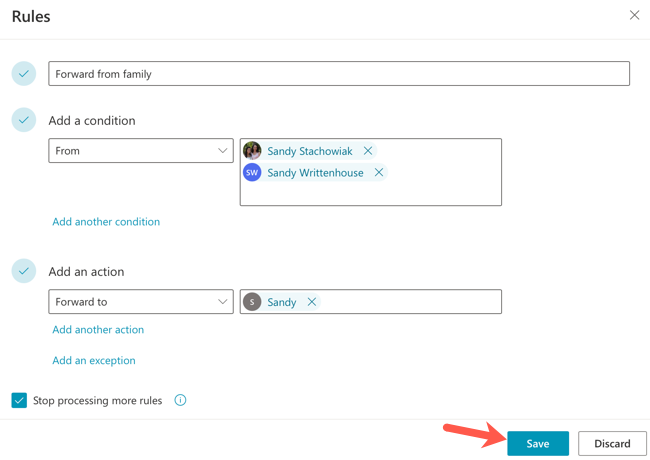Click Sandy Stachowiak's profile photo
The width and height of the screenshot is (650, 460).
(x=252, y=151)
